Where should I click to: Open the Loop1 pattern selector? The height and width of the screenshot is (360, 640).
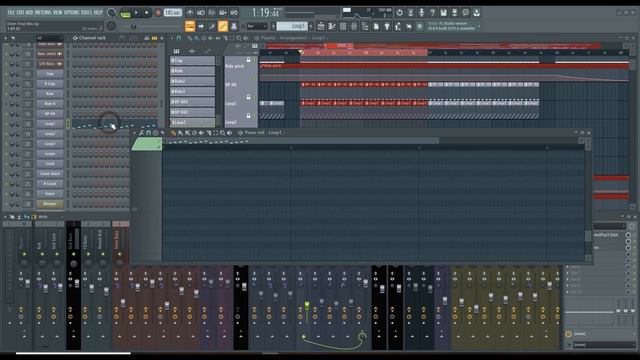pyautogui.click(x=292, y=26)
